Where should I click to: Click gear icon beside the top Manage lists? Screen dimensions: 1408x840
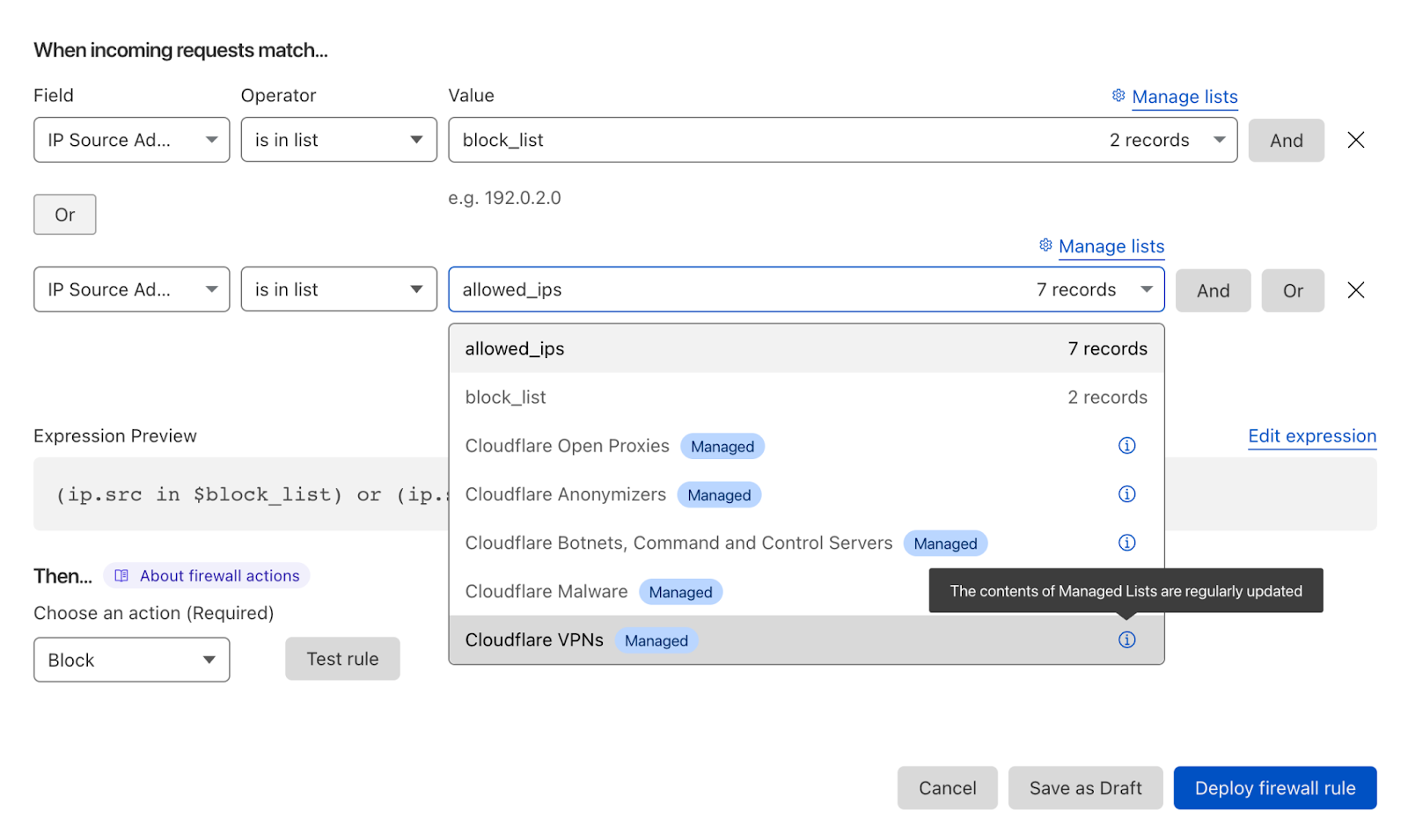pos(1118,96)
